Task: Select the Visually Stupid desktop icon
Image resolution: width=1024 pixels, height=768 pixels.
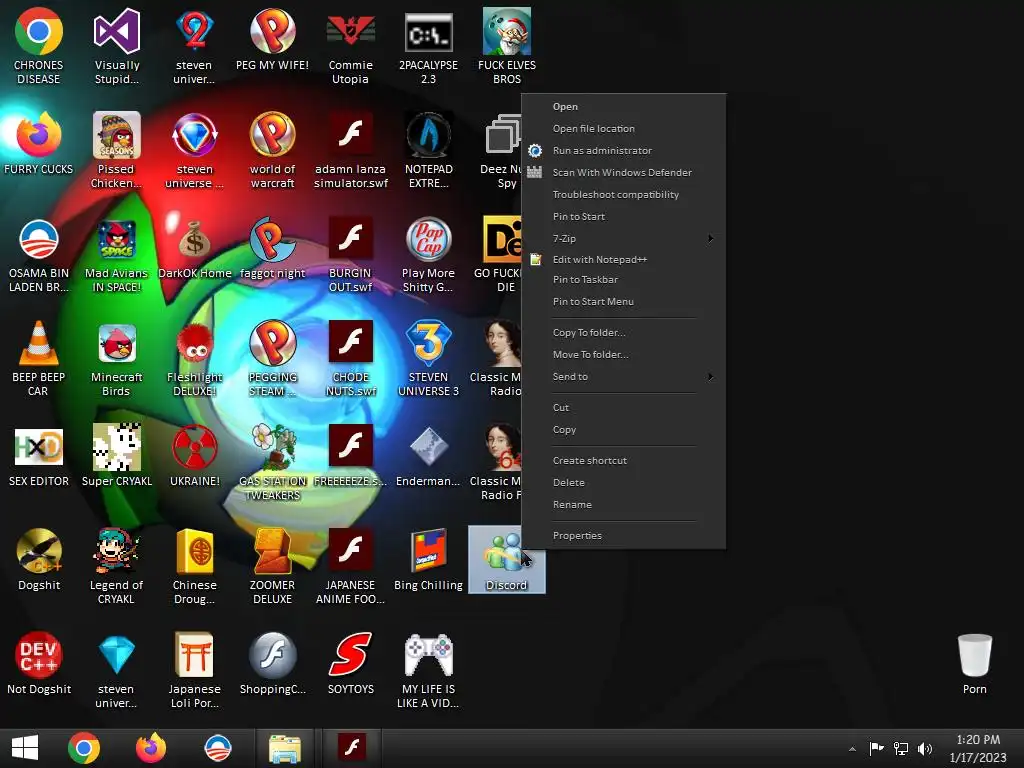Action: pos(117,46)
